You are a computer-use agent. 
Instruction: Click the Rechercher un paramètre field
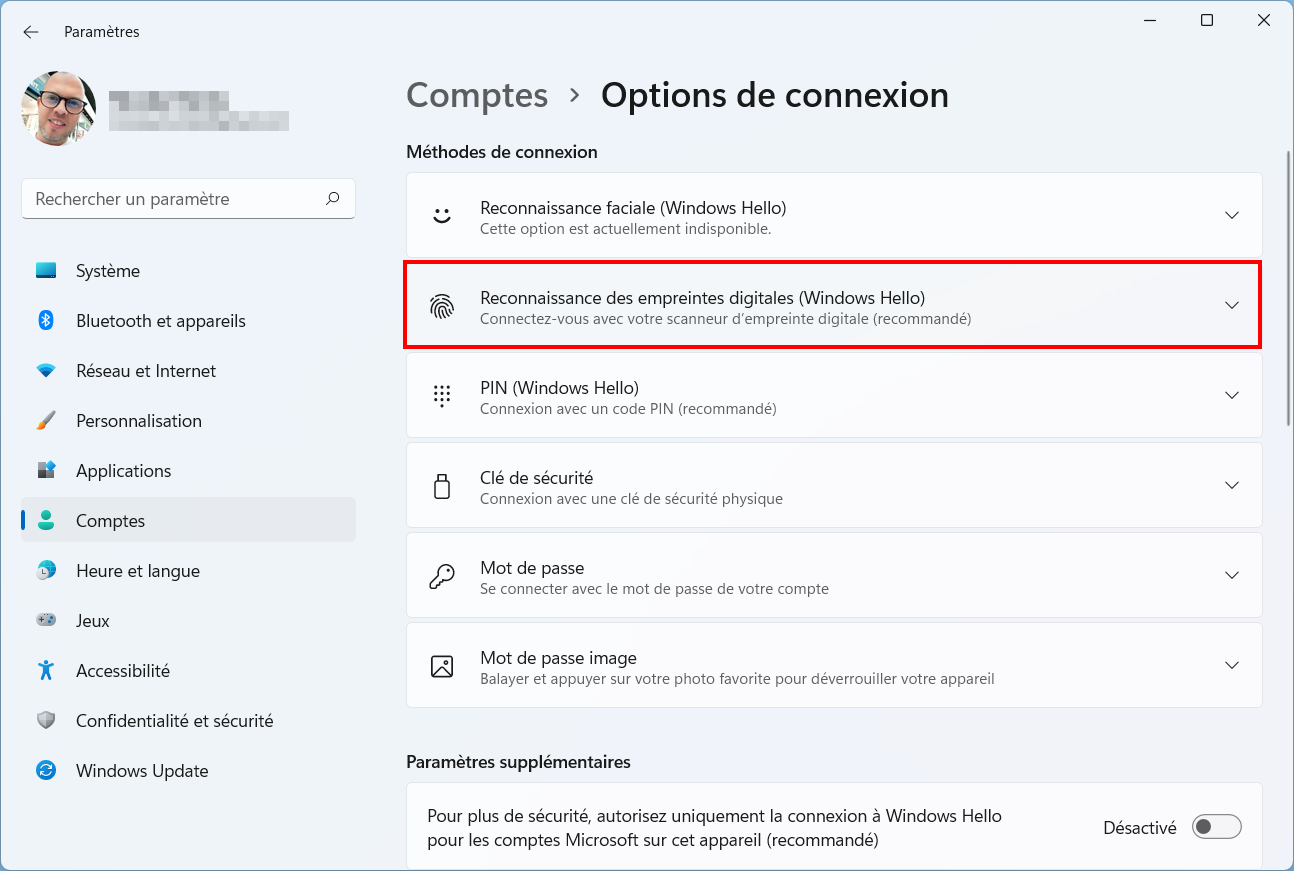click(x=188, y=199)
